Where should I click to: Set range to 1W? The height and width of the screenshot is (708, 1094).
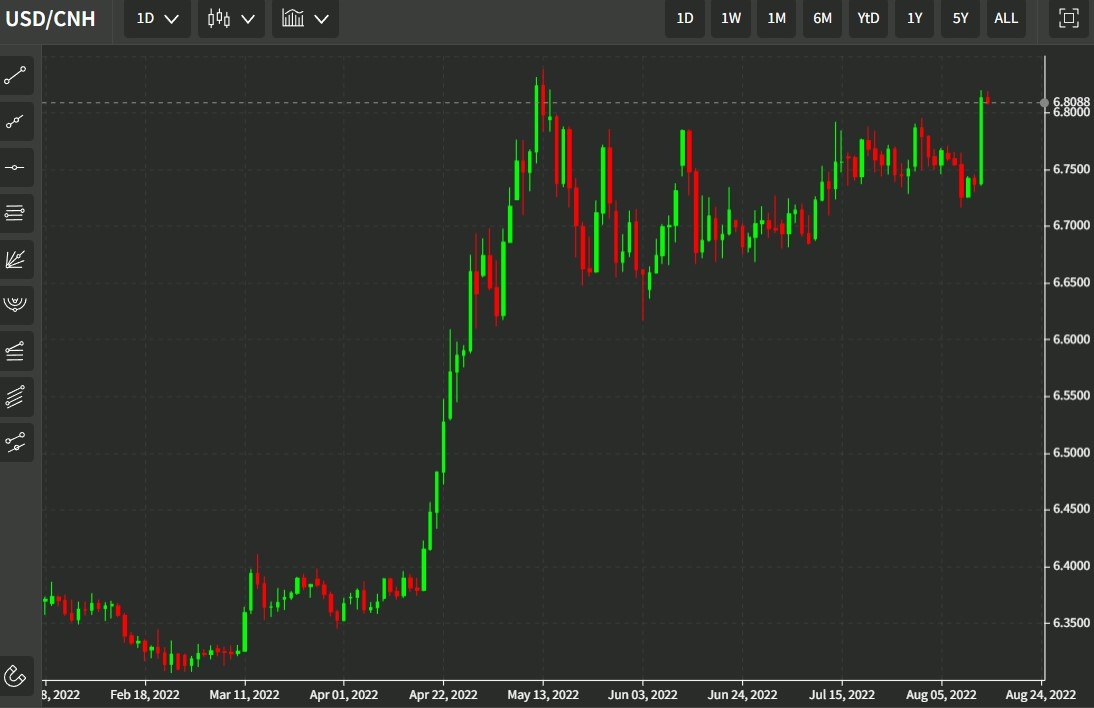pos(730,19)
